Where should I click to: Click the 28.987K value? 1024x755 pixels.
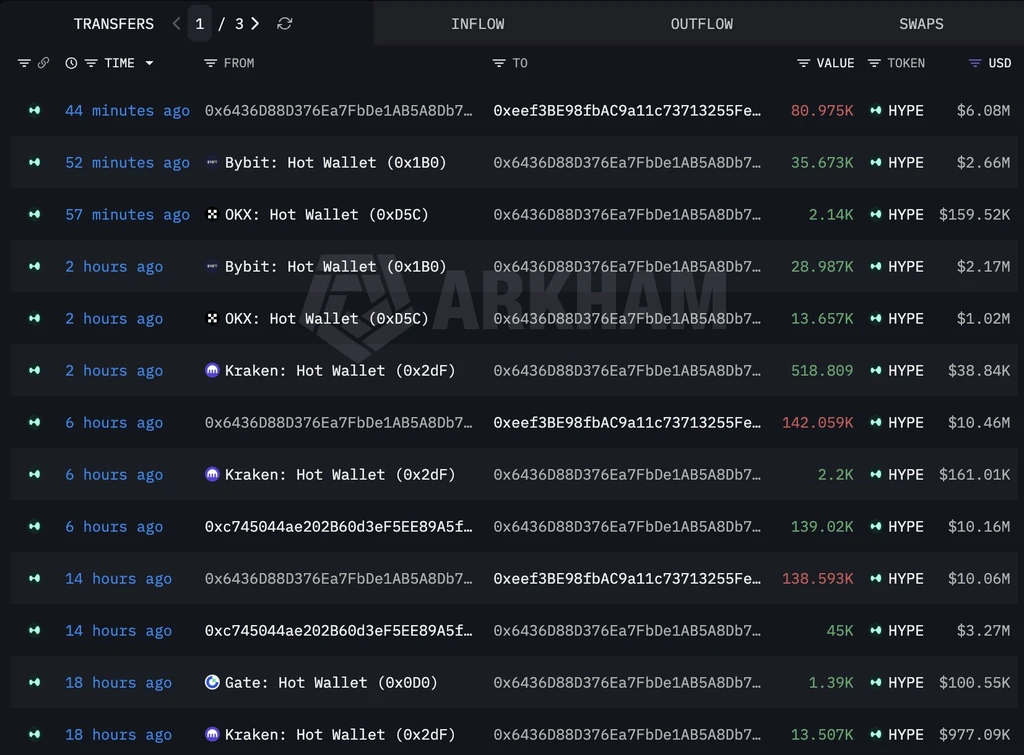(822, 267)
